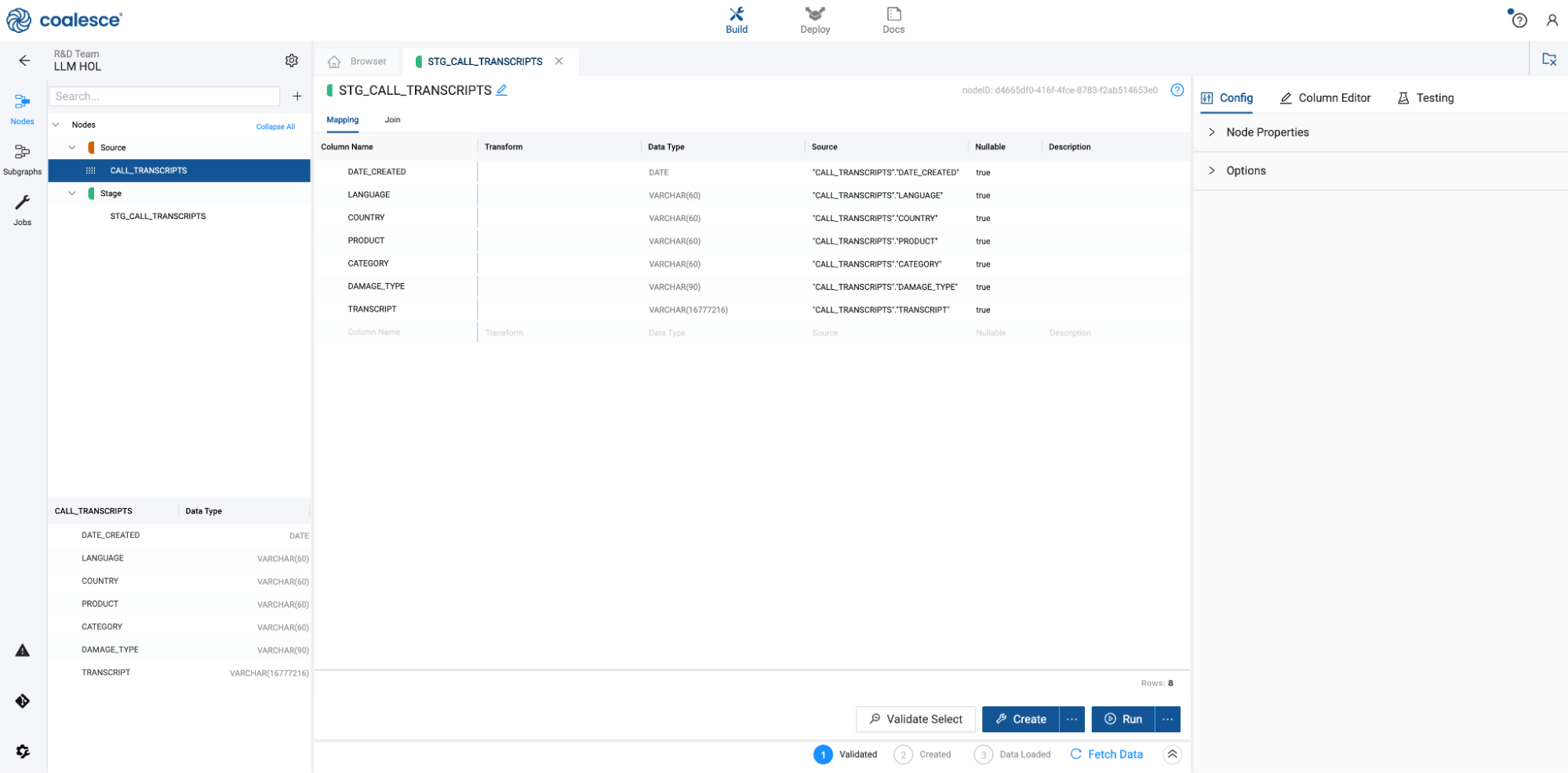Click the node Search input field

pyautogui.click(x=165, y=96)
